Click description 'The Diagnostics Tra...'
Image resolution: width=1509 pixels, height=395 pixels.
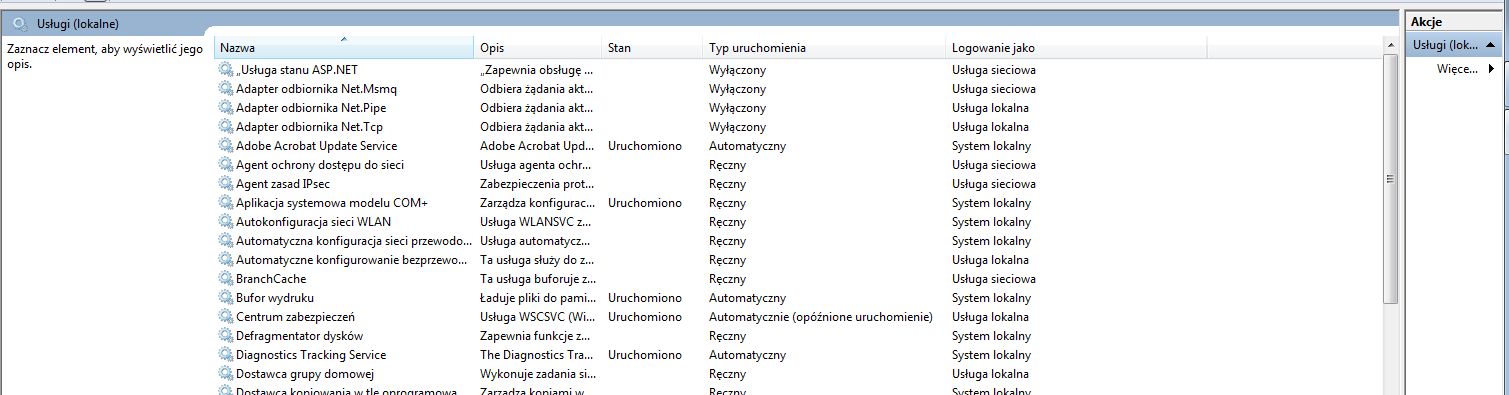point(536,355)
